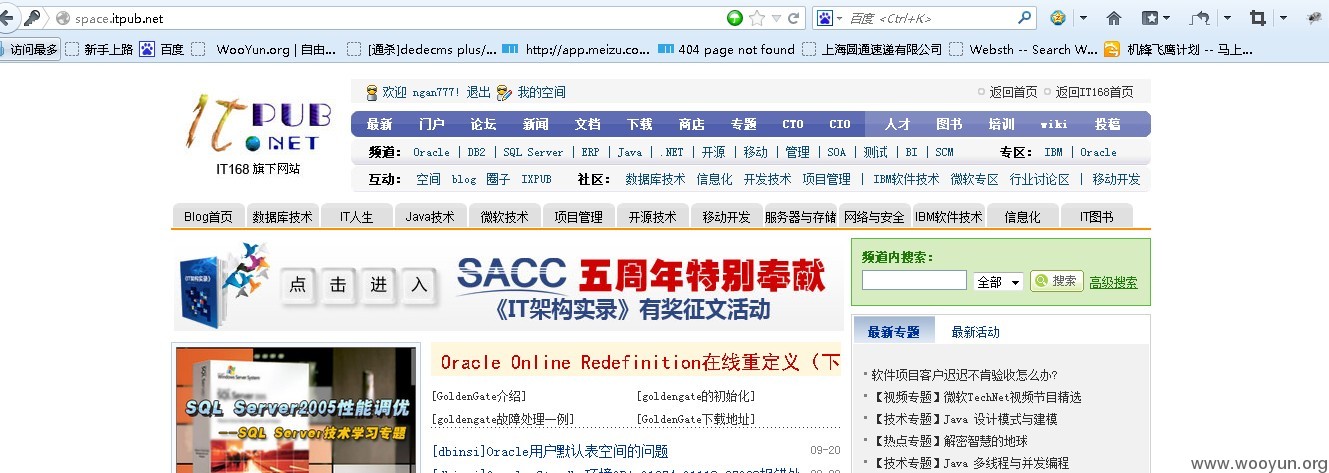Screen dimensions: 1329x473
Task: Click the browser back arrow
Action: (6, 18)
